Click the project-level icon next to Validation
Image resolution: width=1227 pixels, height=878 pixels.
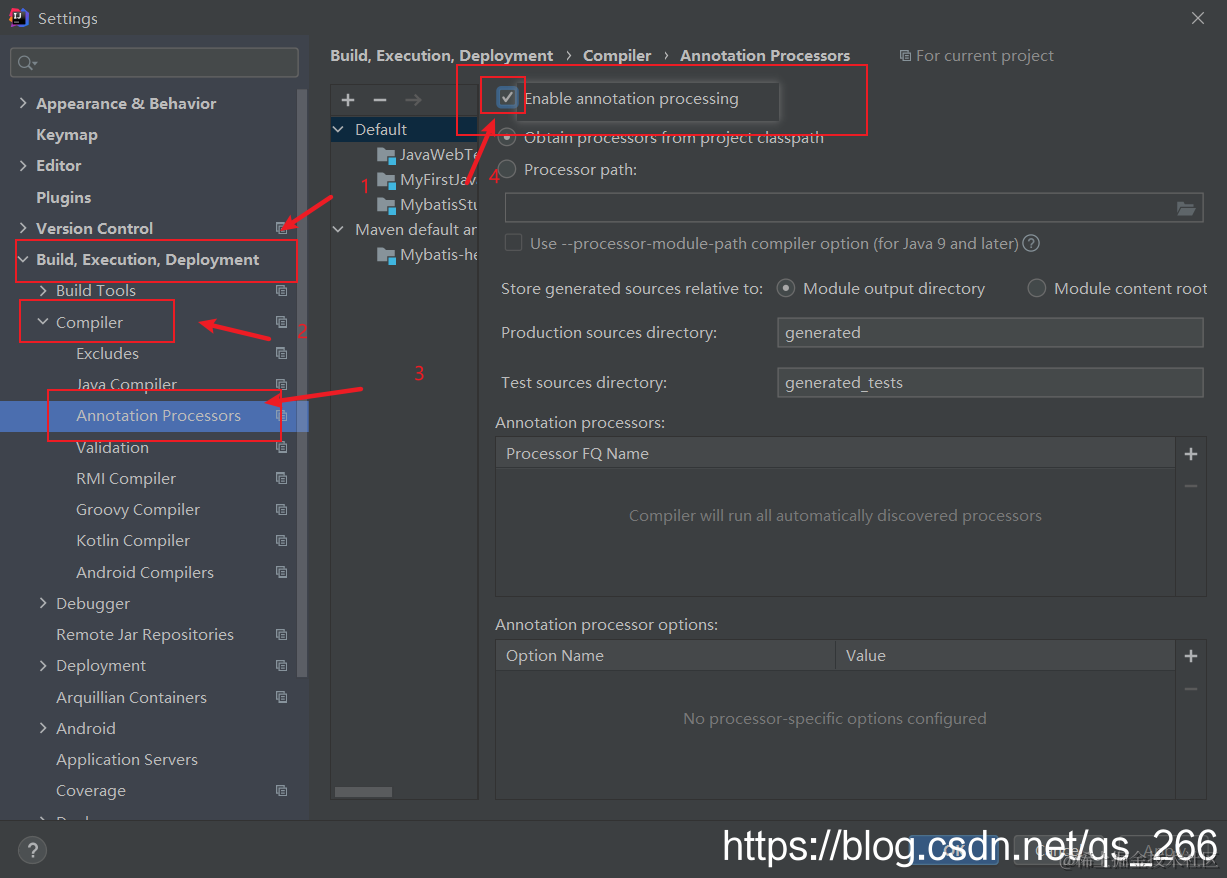282,447
